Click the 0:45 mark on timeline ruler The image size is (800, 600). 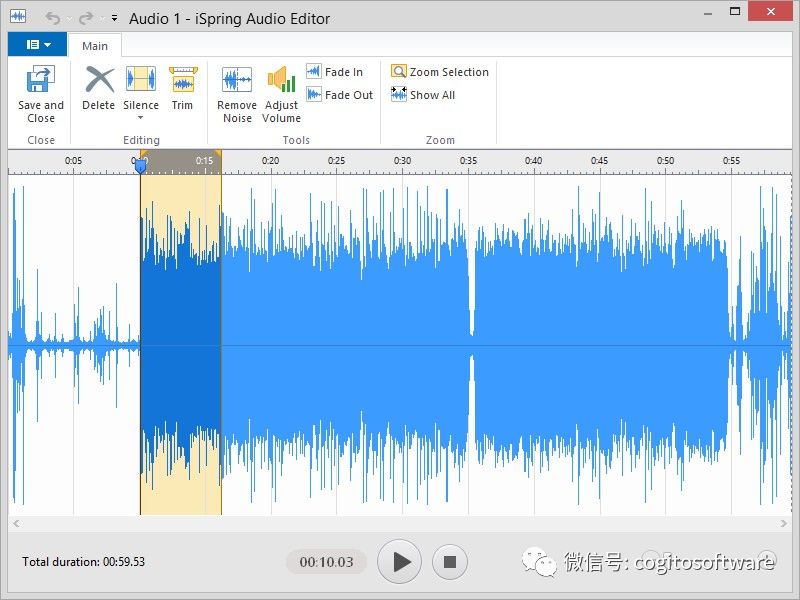click(599, 161)
